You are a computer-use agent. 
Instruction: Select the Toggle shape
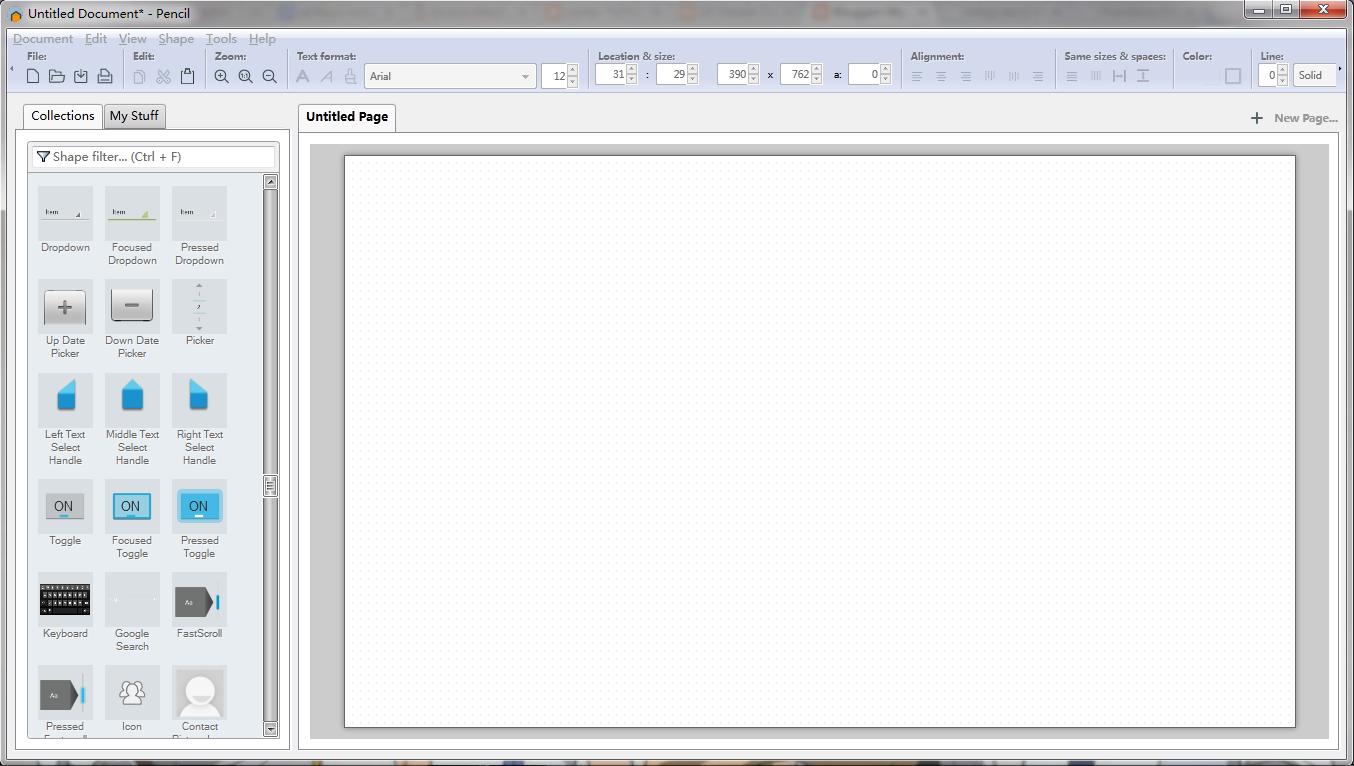[x=65, y=506]
